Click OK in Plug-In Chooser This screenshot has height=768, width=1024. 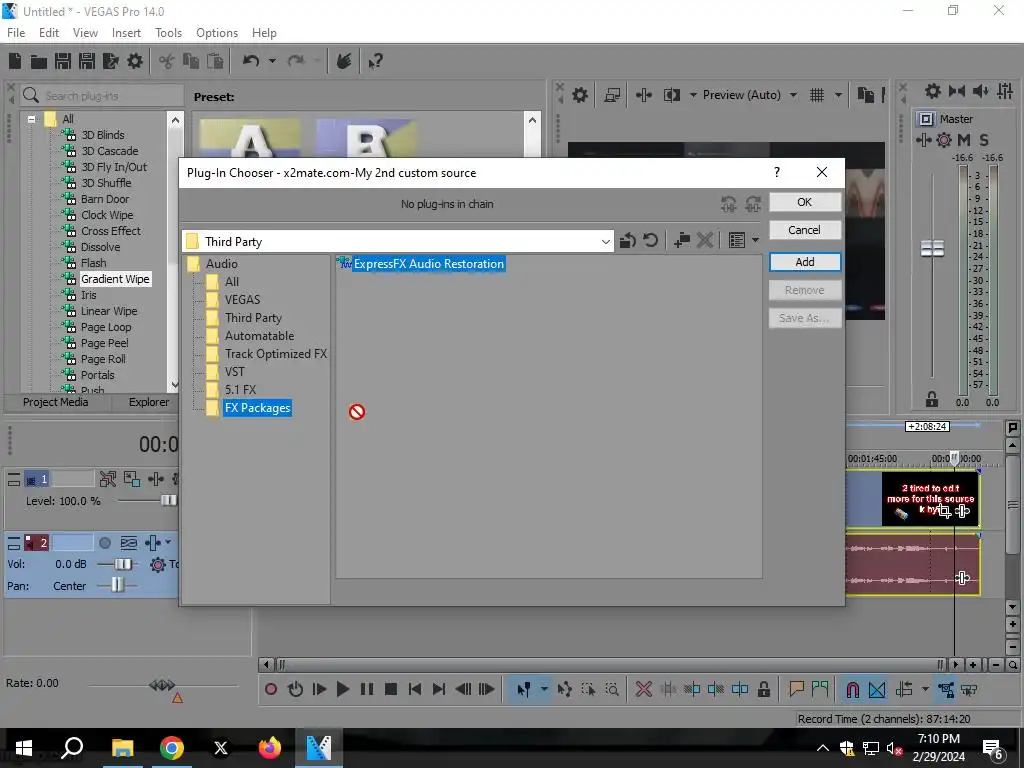[x=805, y=202]
